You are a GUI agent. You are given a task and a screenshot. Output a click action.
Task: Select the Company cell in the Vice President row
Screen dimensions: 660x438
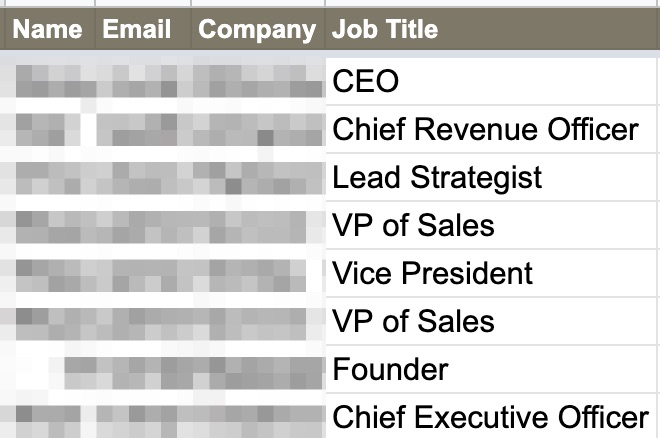click(x=257, y=273)
